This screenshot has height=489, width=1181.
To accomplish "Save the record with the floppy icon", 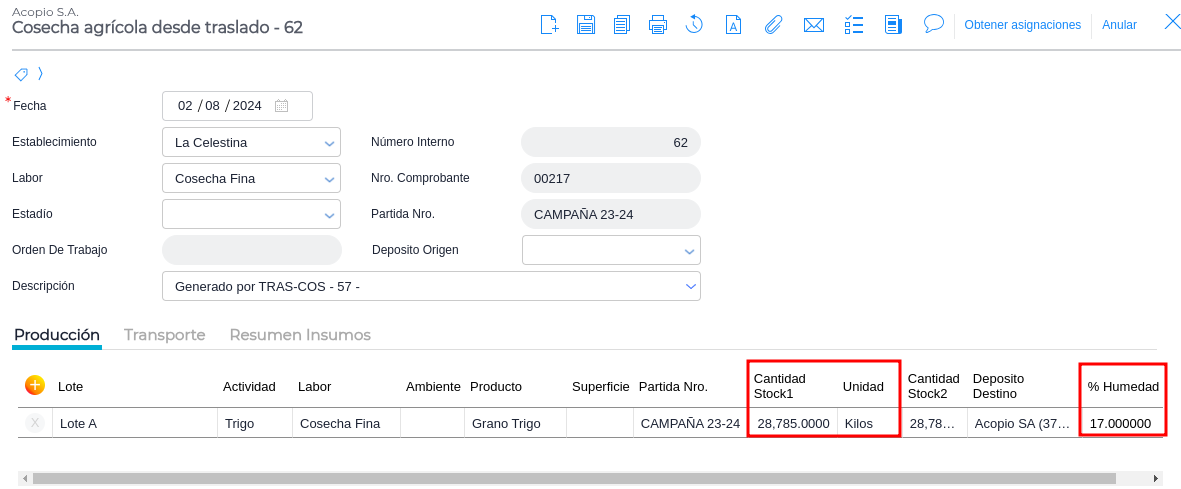I will pos(586,25).
